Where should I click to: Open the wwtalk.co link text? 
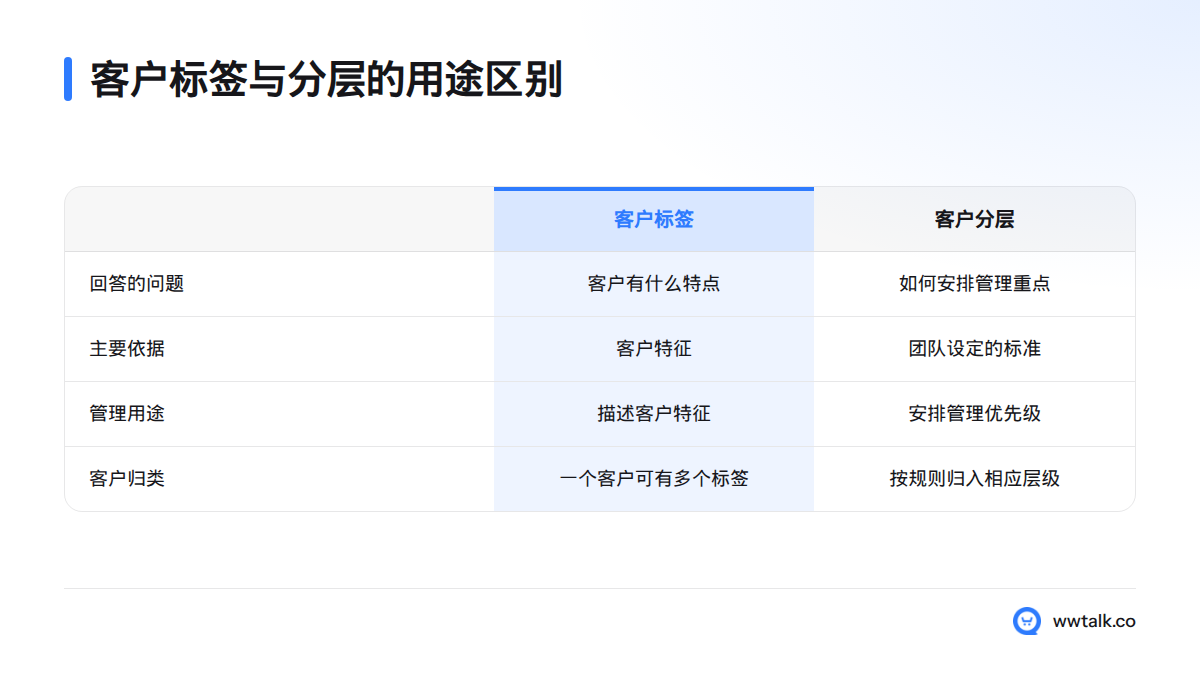point(1094,621)
